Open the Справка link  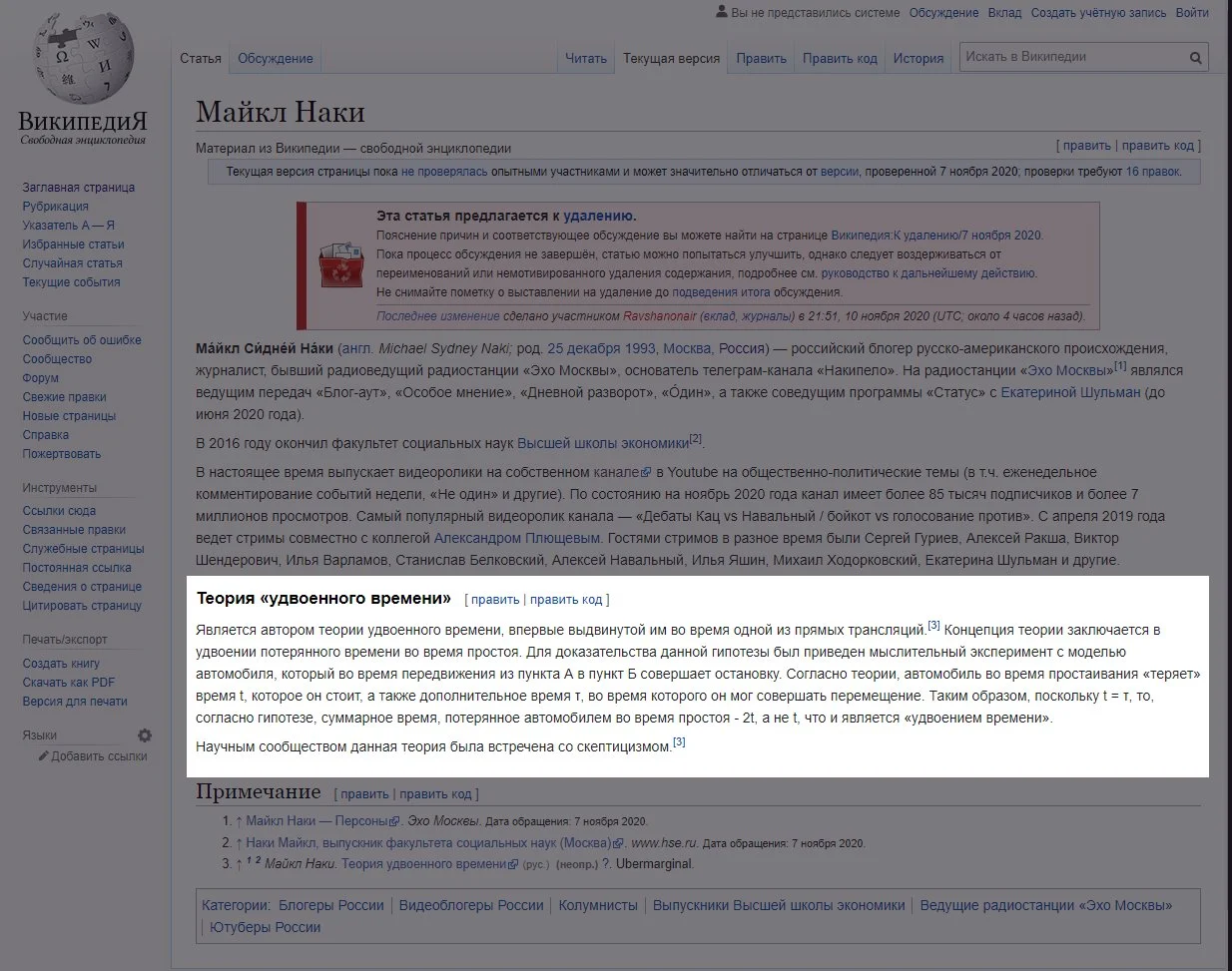click(46, 435)
